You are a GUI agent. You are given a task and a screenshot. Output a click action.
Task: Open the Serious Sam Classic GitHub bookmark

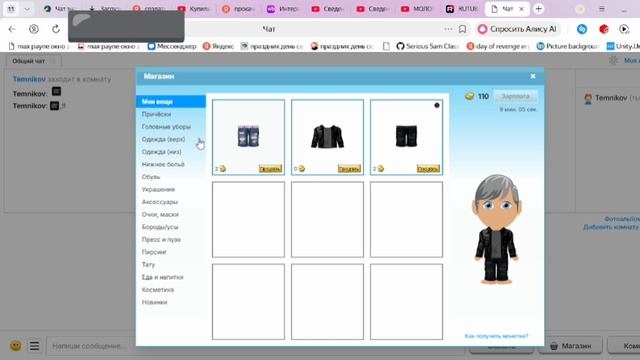click(x=427, y=46)
